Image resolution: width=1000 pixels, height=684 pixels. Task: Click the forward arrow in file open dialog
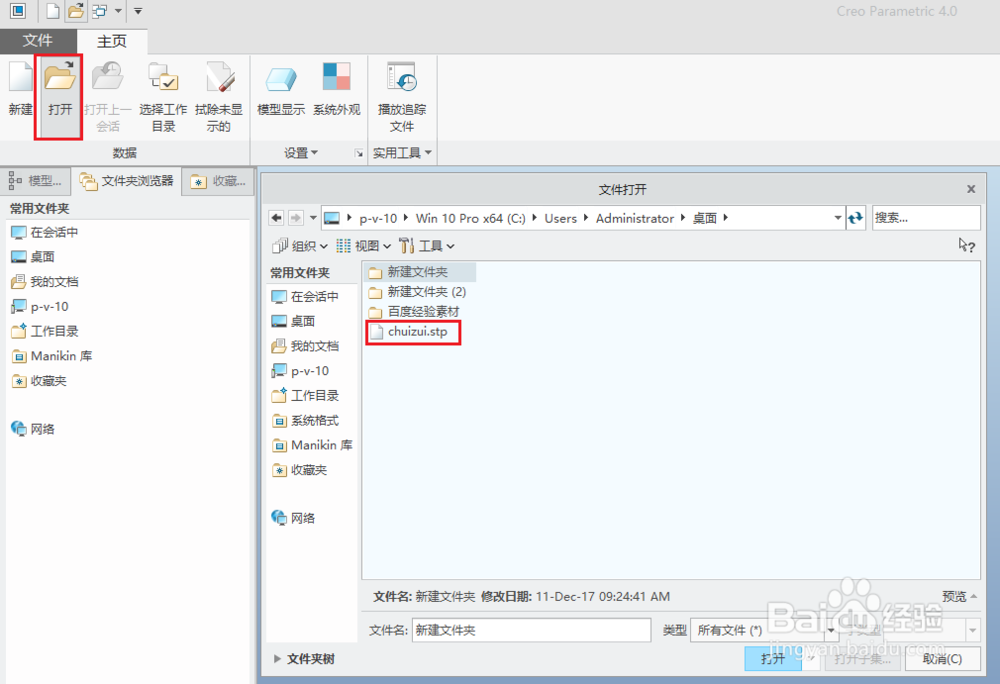[295, 218]
